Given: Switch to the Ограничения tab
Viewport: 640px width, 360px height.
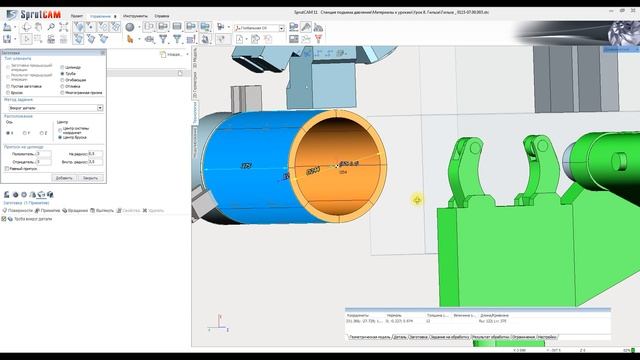Looking at the screenshot, I should point(523,337).
